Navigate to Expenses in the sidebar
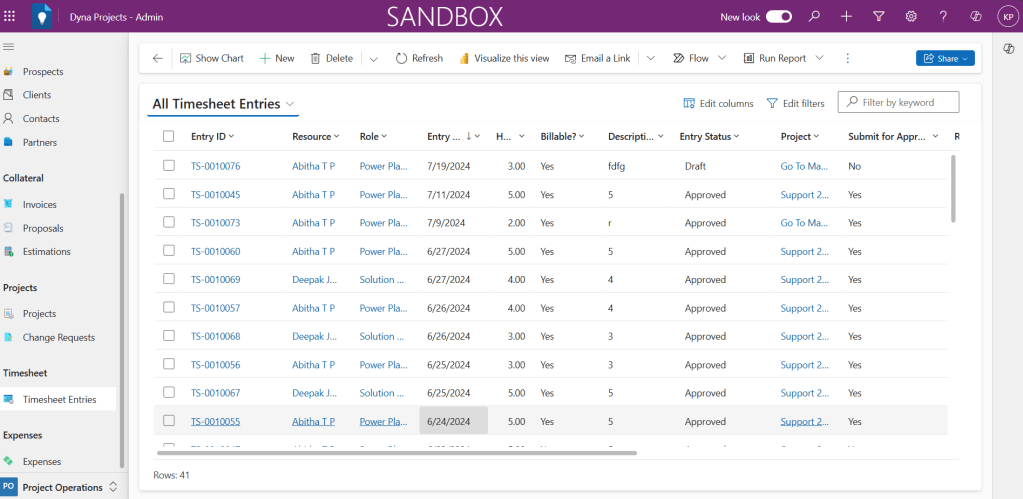This screenshot has height=499, width=1023. 41,461
